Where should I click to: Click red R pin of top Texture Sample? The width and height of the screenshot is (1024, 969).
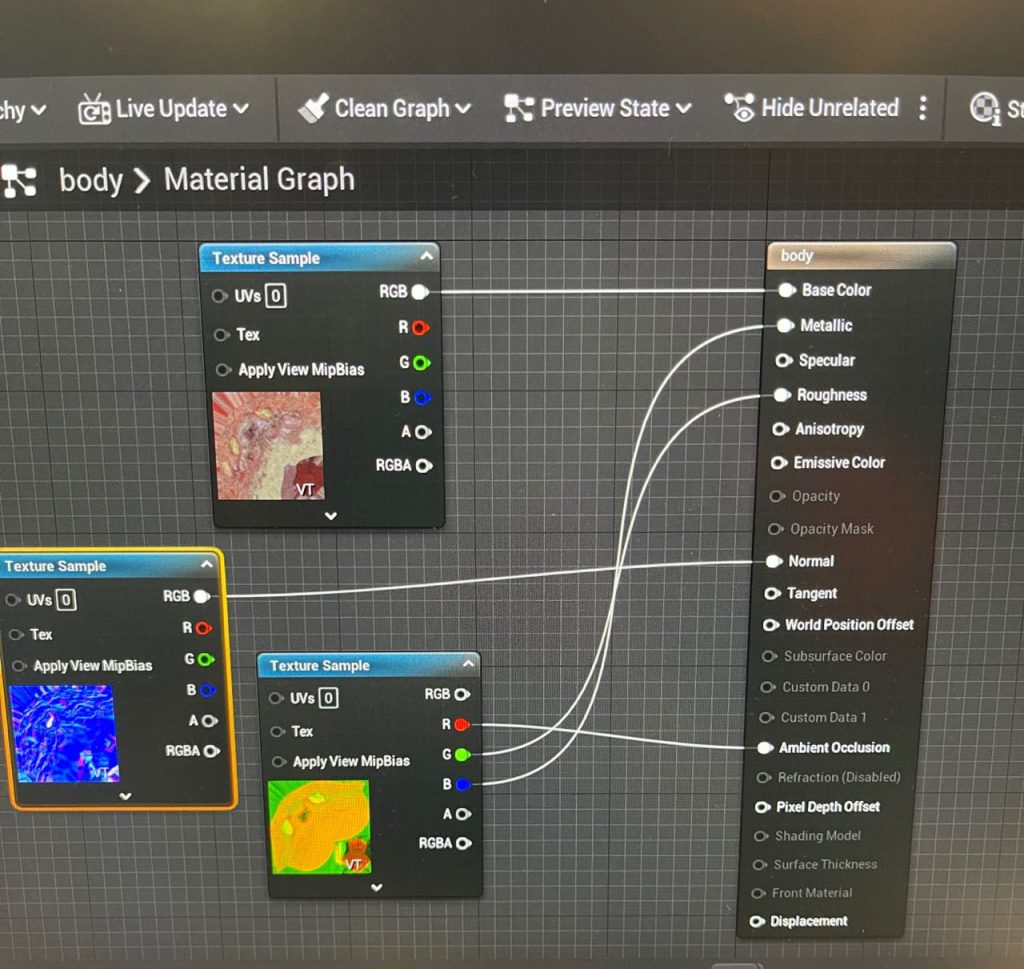[421, 328]
